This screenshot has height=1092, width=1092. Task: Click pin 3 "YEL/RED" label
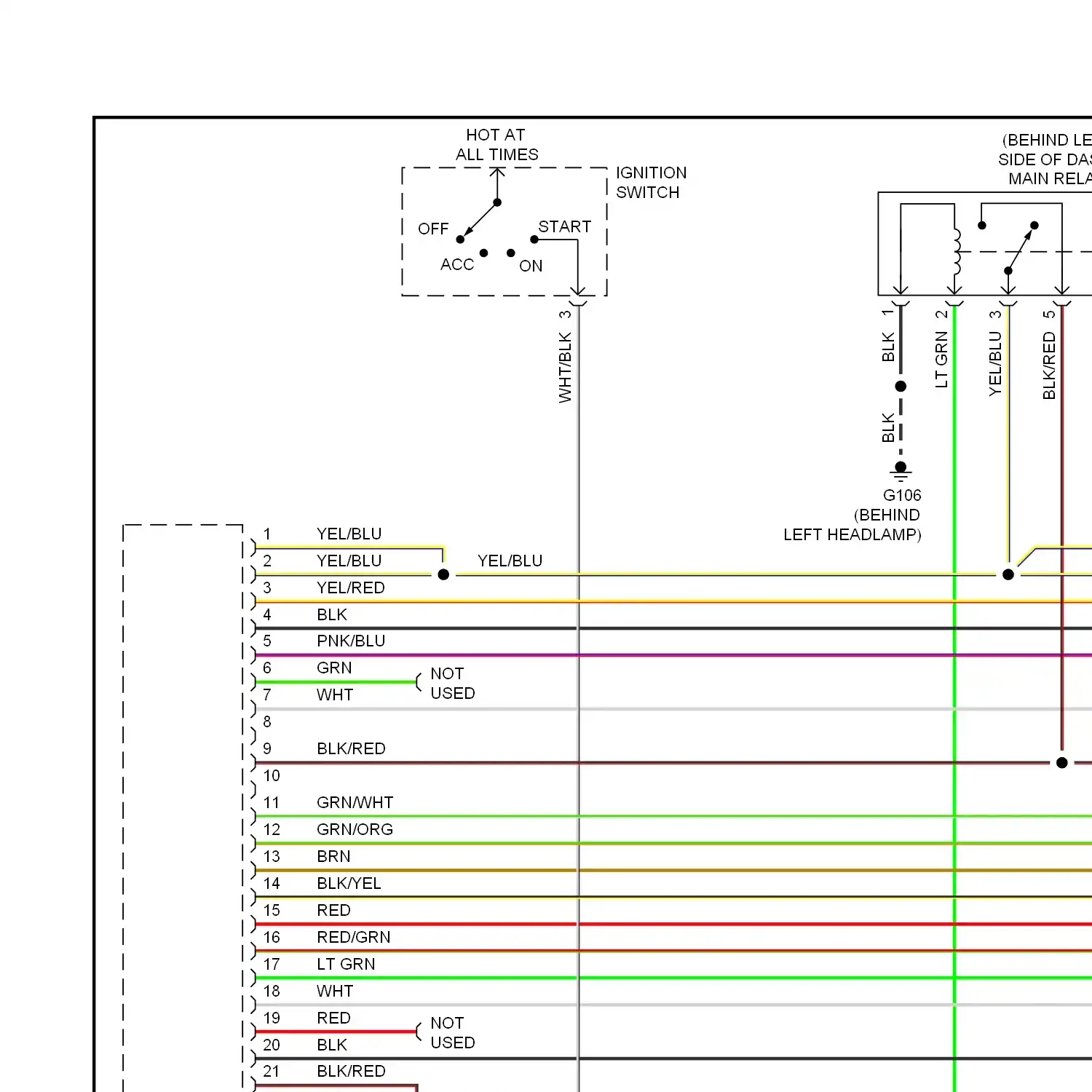pyautogui.click(x=351, y=588)
